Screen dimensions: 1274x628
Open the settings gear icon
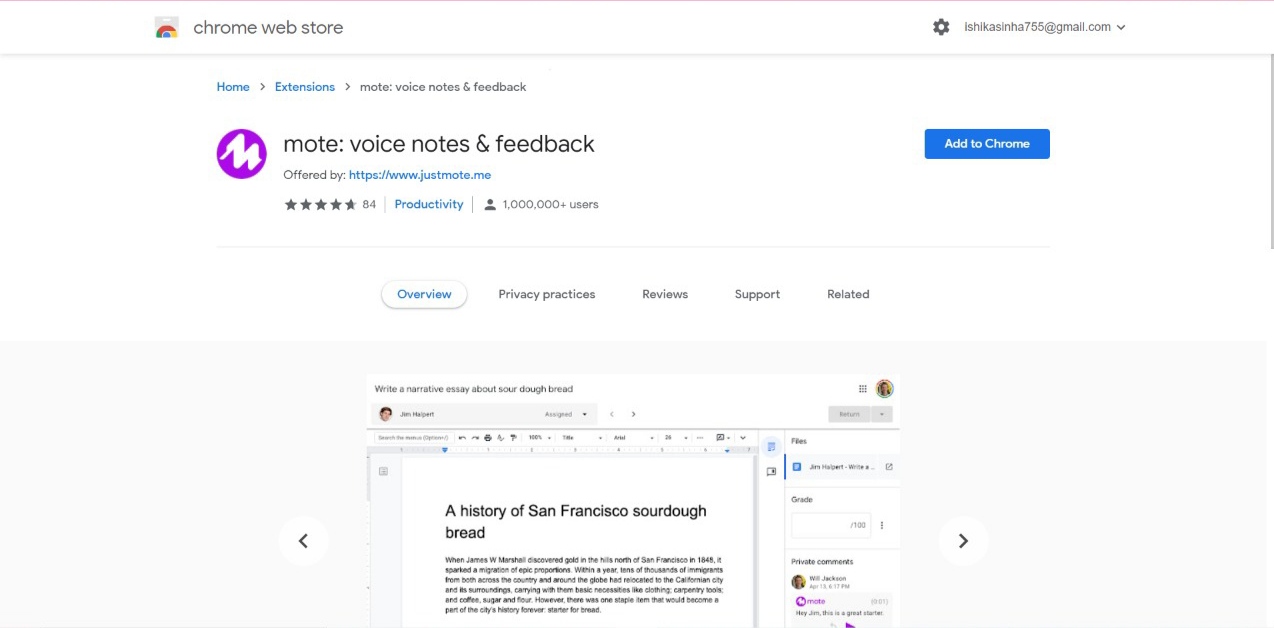coord(941,27)
